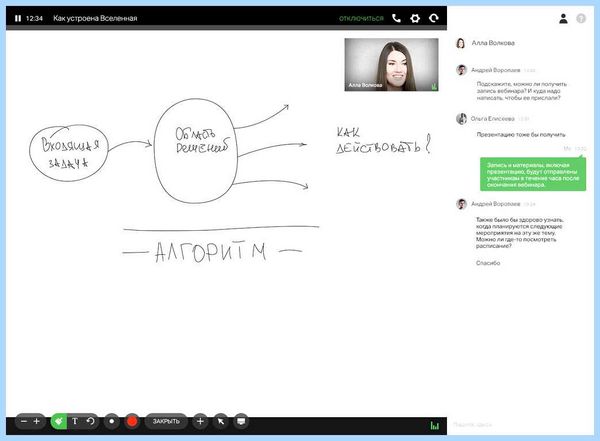Viewport: 600px width, 441px height.
Task: Pause the webinar with the pause icon
Action: [x=18, y=18]
